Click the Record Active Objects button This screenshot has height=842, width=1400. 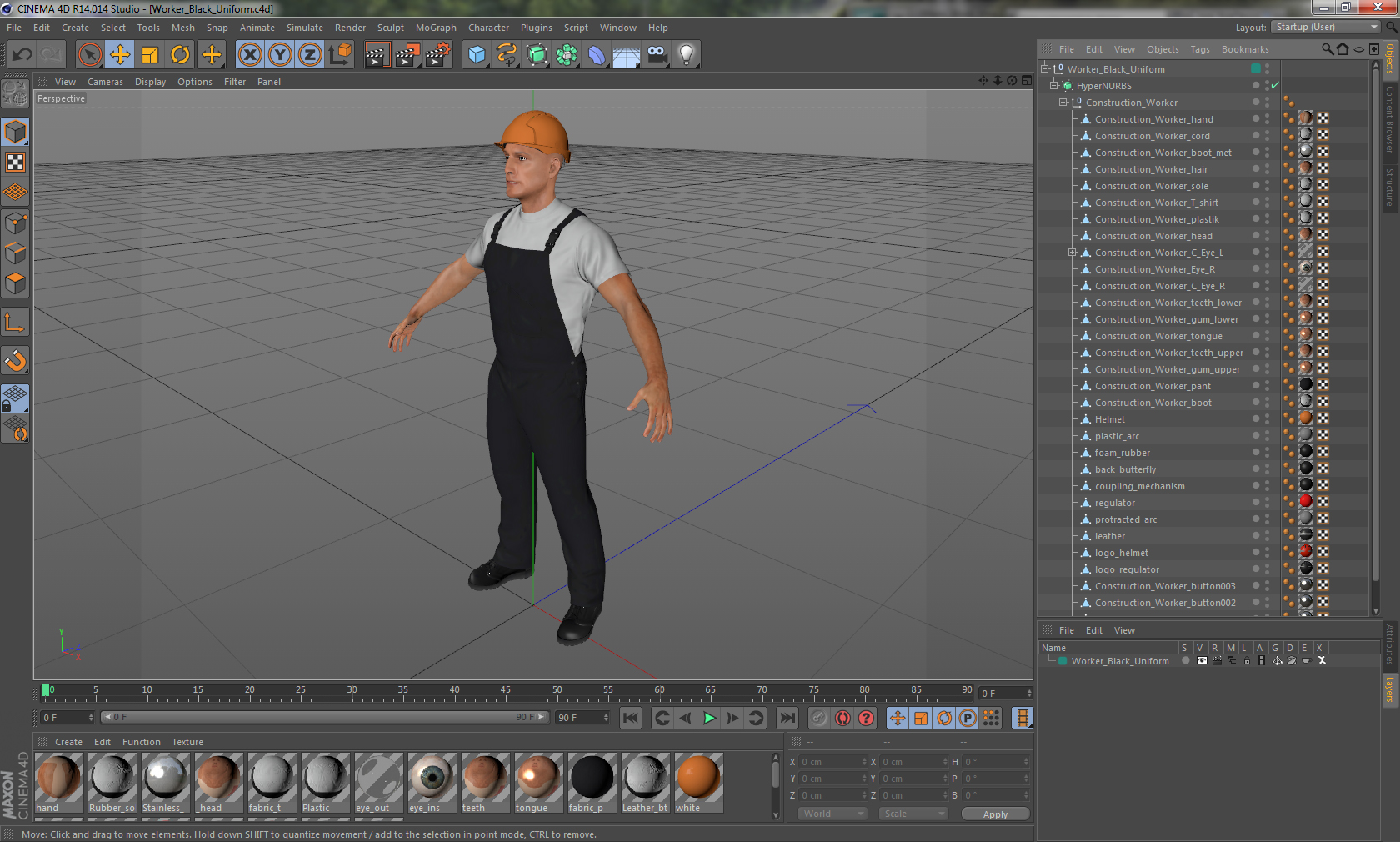click(x=819, y=718)
